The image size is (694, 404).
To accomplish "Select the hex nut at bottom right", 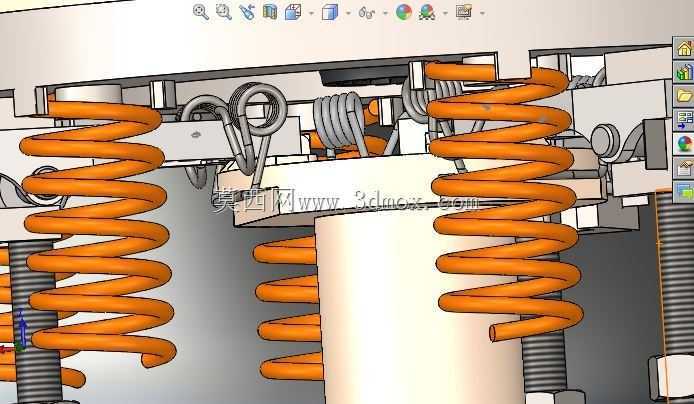I will pyautogui.click(x=671, y=377).
